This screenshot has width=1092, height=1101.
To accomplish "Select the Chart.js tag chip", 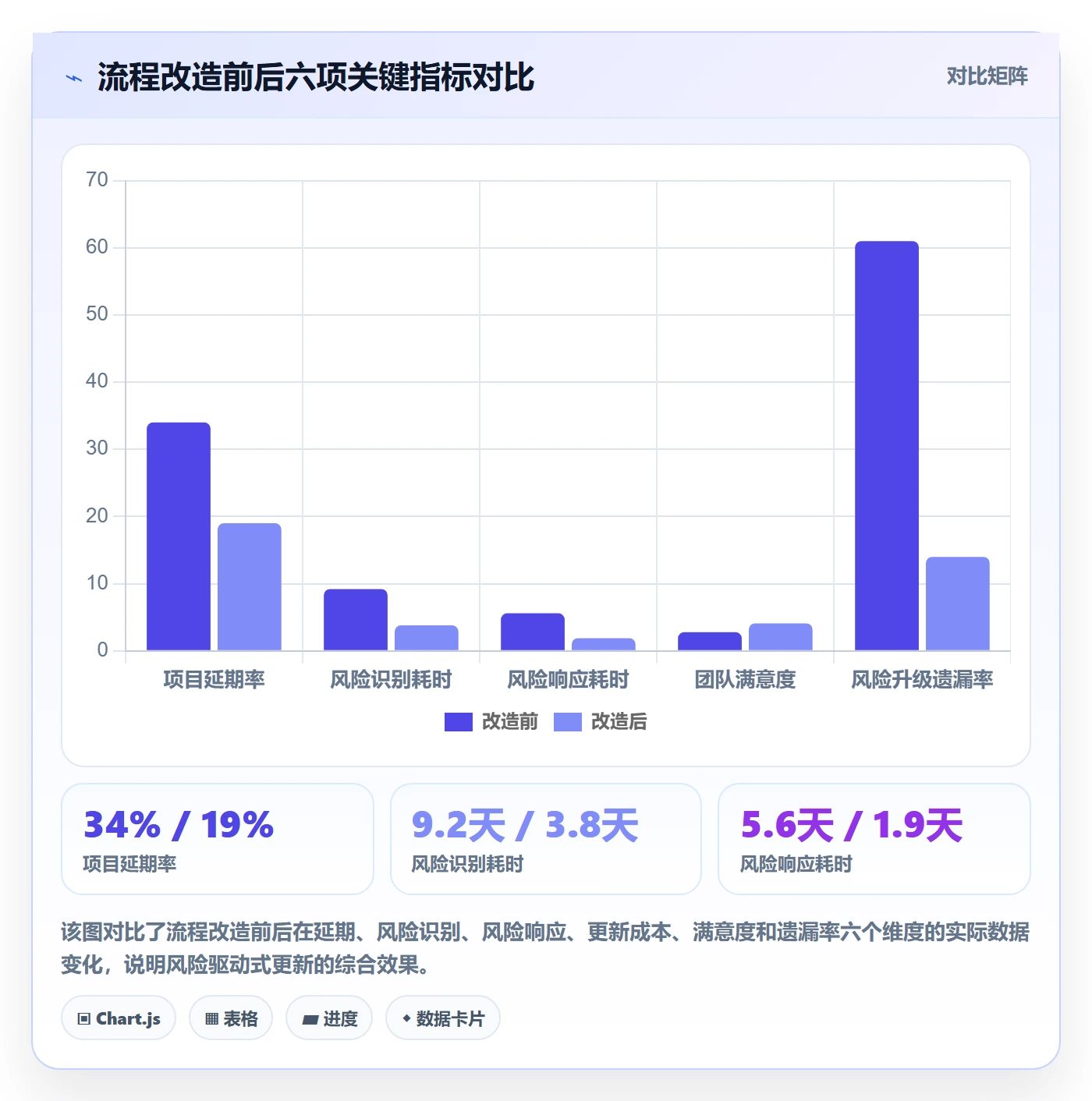I will tap(119, 1018).
